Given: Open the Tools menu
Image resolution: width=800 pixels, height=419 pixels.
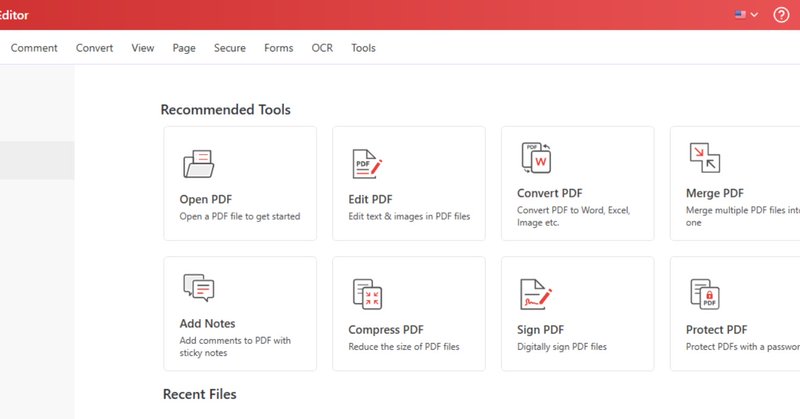Looking at the screenshot, I should [x=363, y=48].
